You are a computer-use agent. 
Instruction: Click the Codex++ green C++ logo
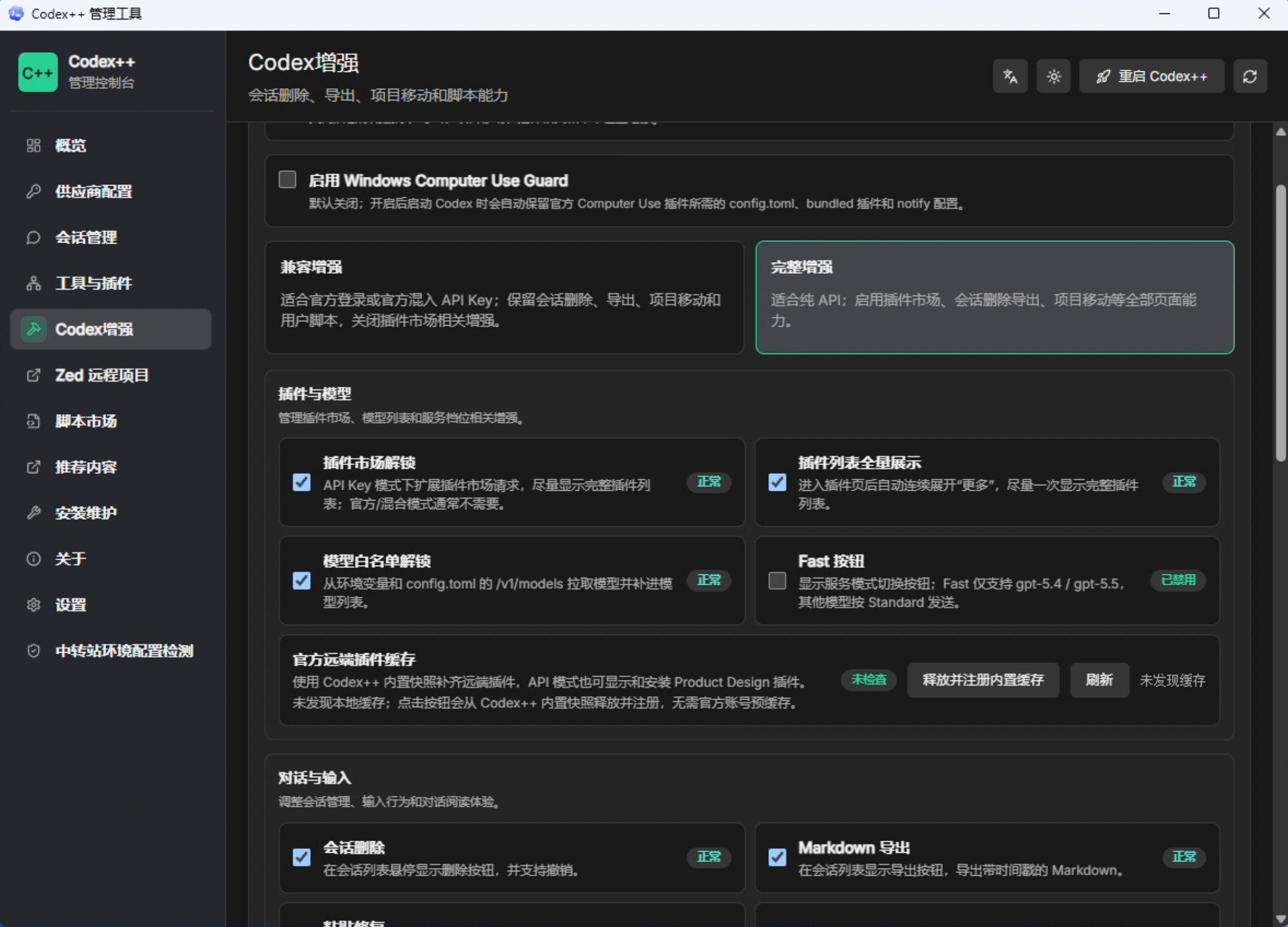click(38, 73)
